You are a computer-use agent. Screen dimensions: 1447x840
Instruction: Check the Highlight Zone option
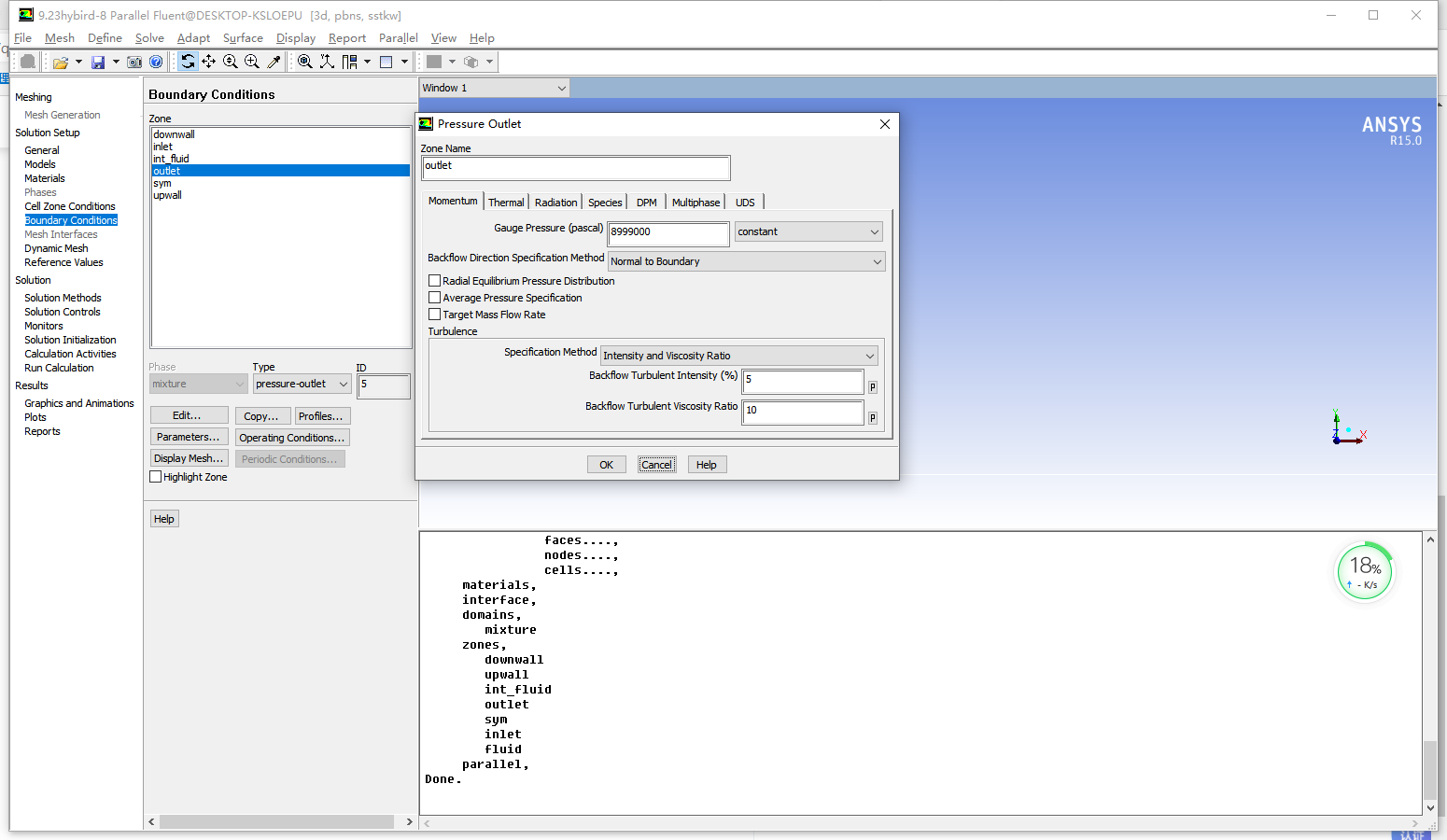(156, 477)
